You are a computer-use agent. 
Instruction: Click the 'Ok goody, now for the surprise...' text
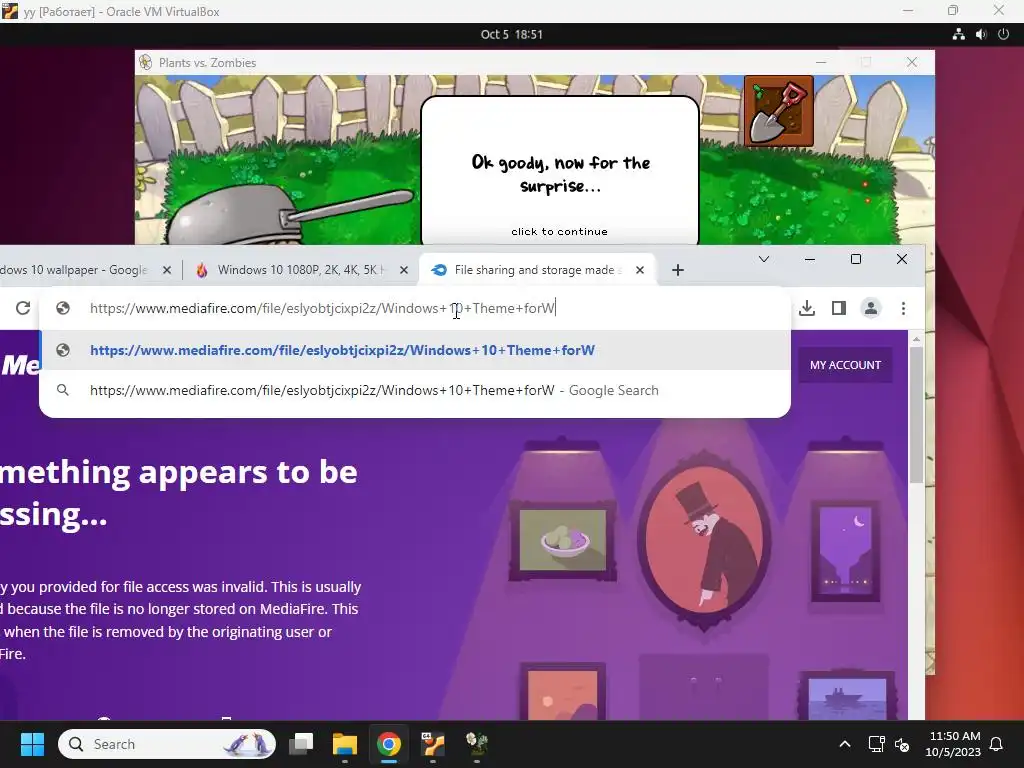point(560,174)
